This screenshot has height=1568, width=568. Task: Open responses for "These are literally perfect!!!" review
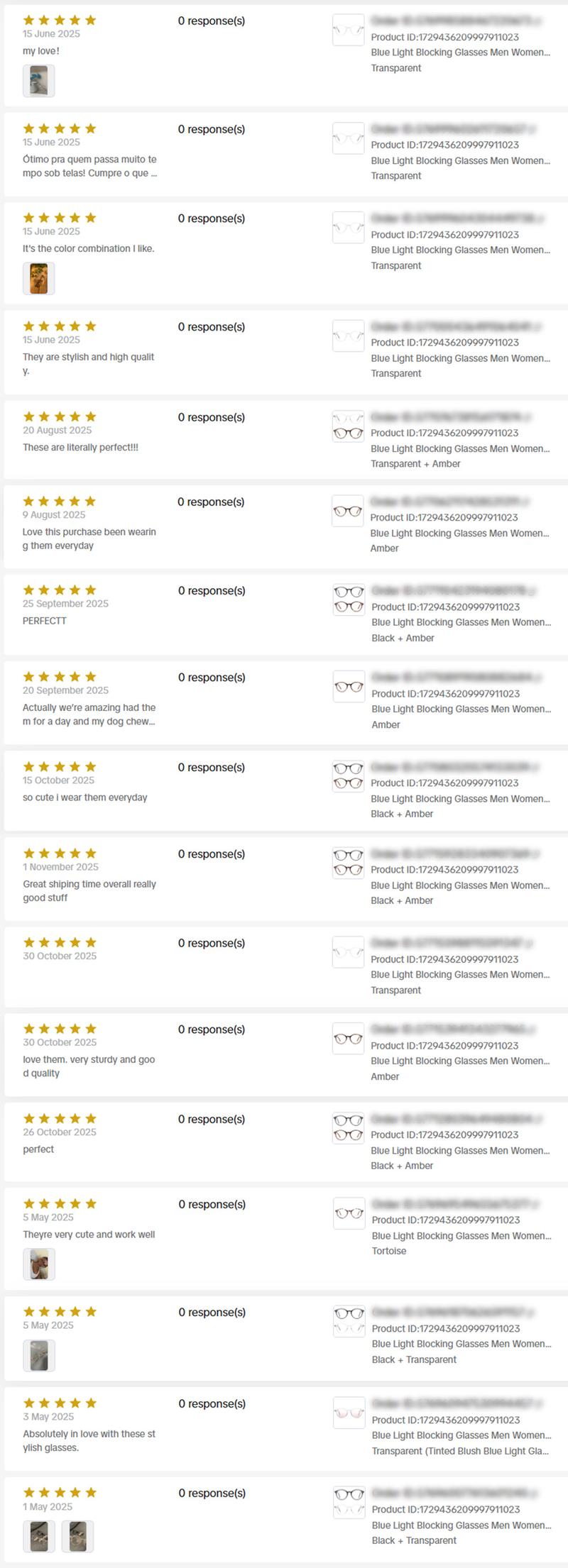(211, 417)
